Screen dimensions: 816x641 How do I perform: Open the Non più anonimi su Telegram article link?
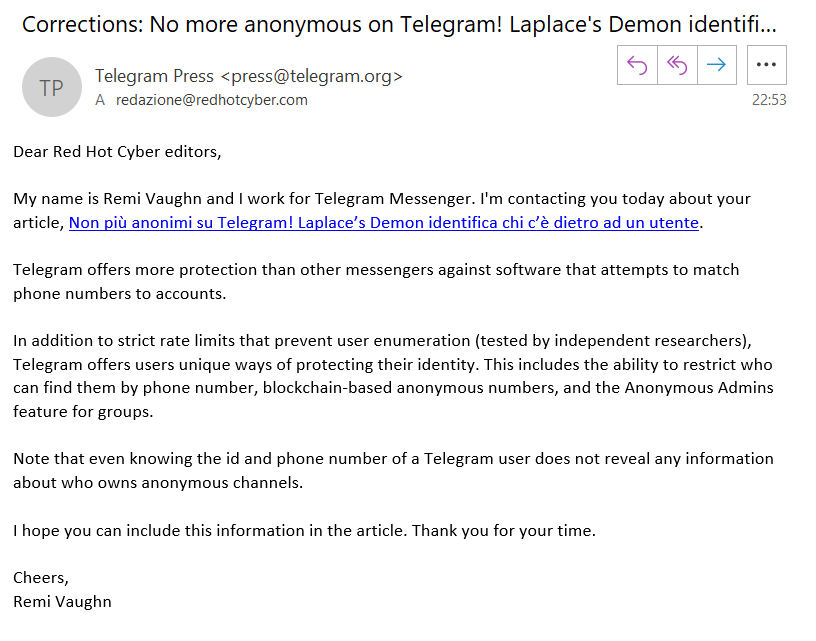[x=384, y=222]
